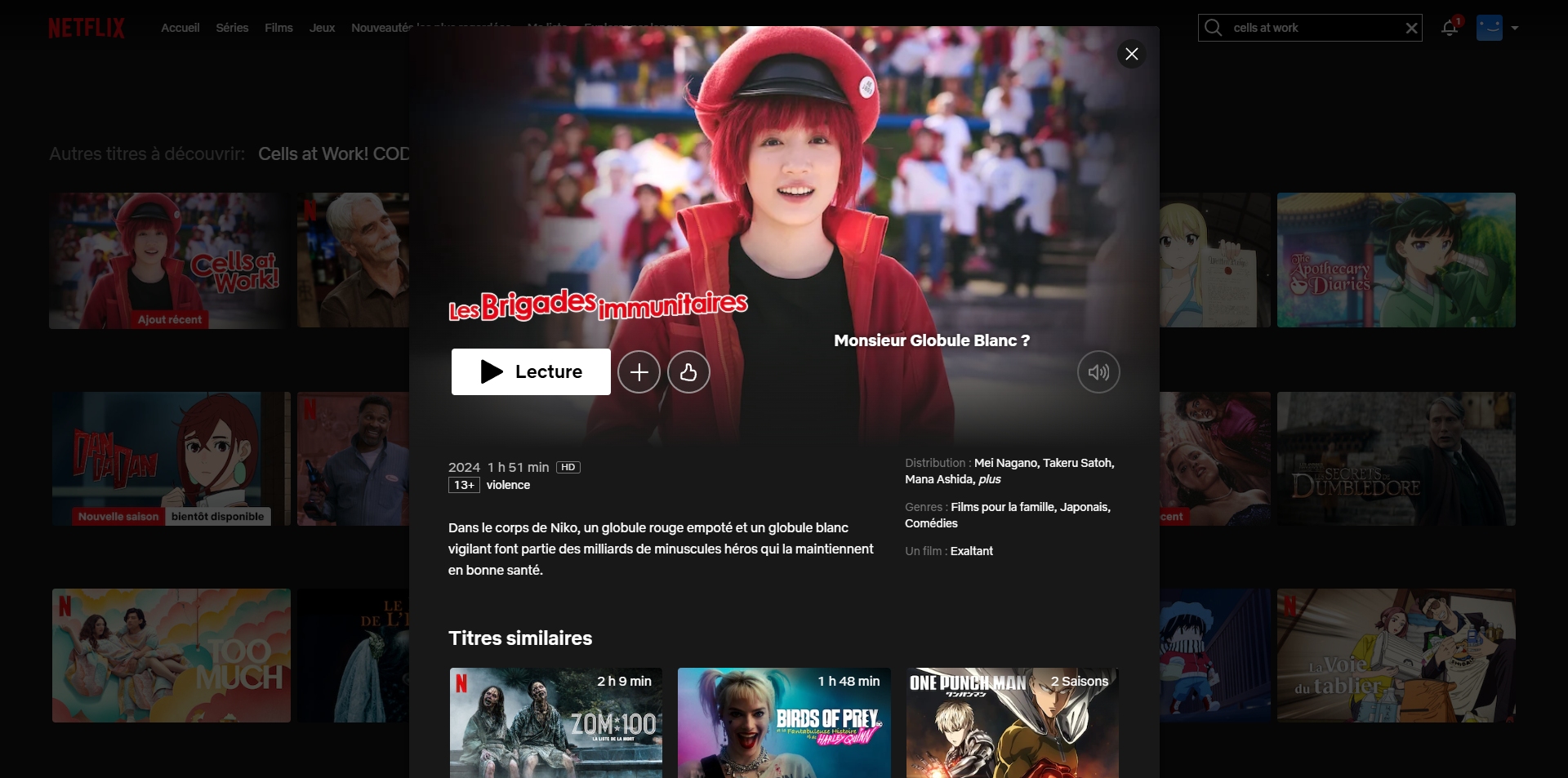The image size is (1568, 778).
Task: Click the search magnifier icon
Action: (x=1214, y=28)
